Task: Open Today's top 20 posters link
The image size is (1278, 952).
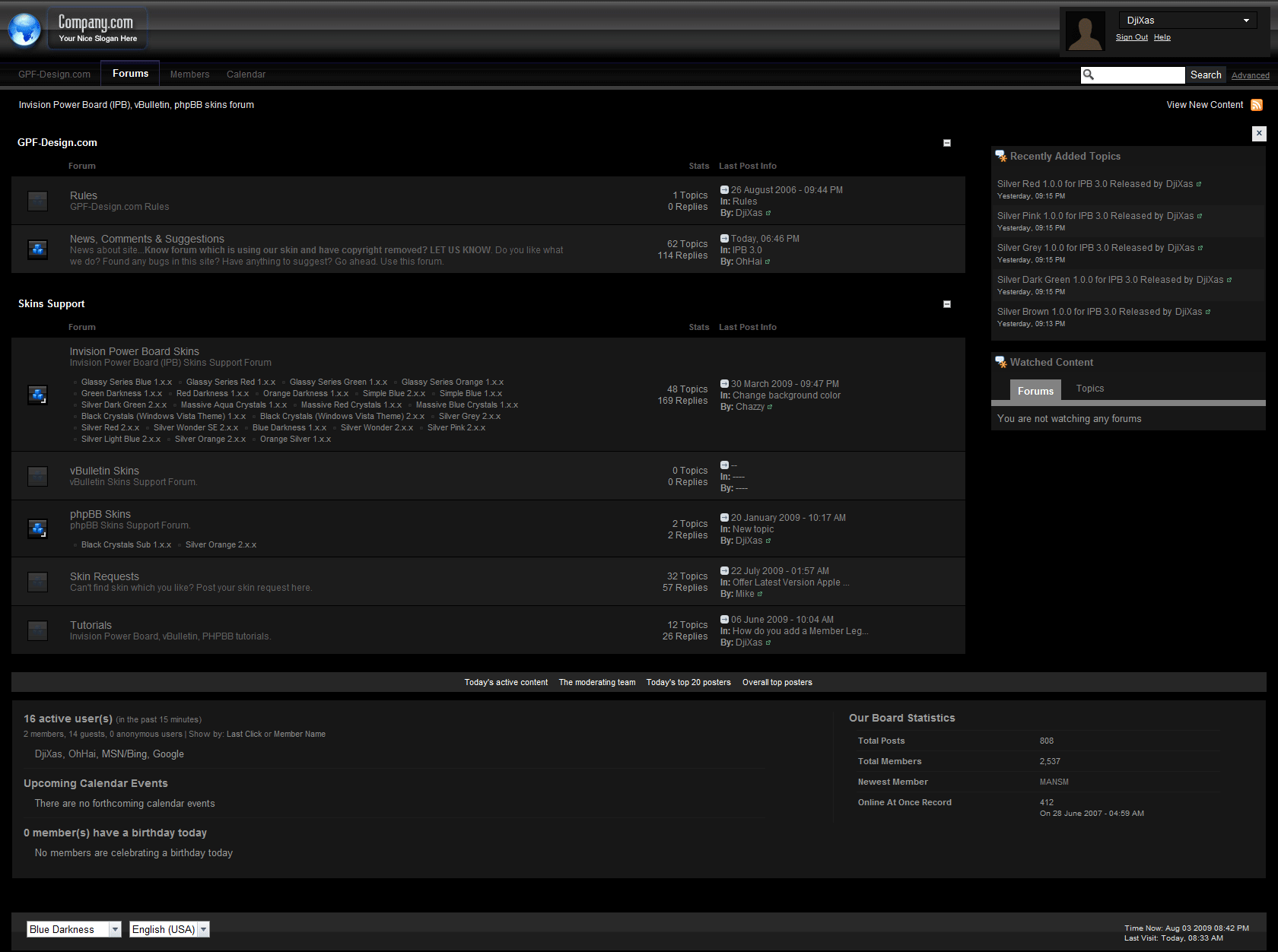Action: pos(688,682)
